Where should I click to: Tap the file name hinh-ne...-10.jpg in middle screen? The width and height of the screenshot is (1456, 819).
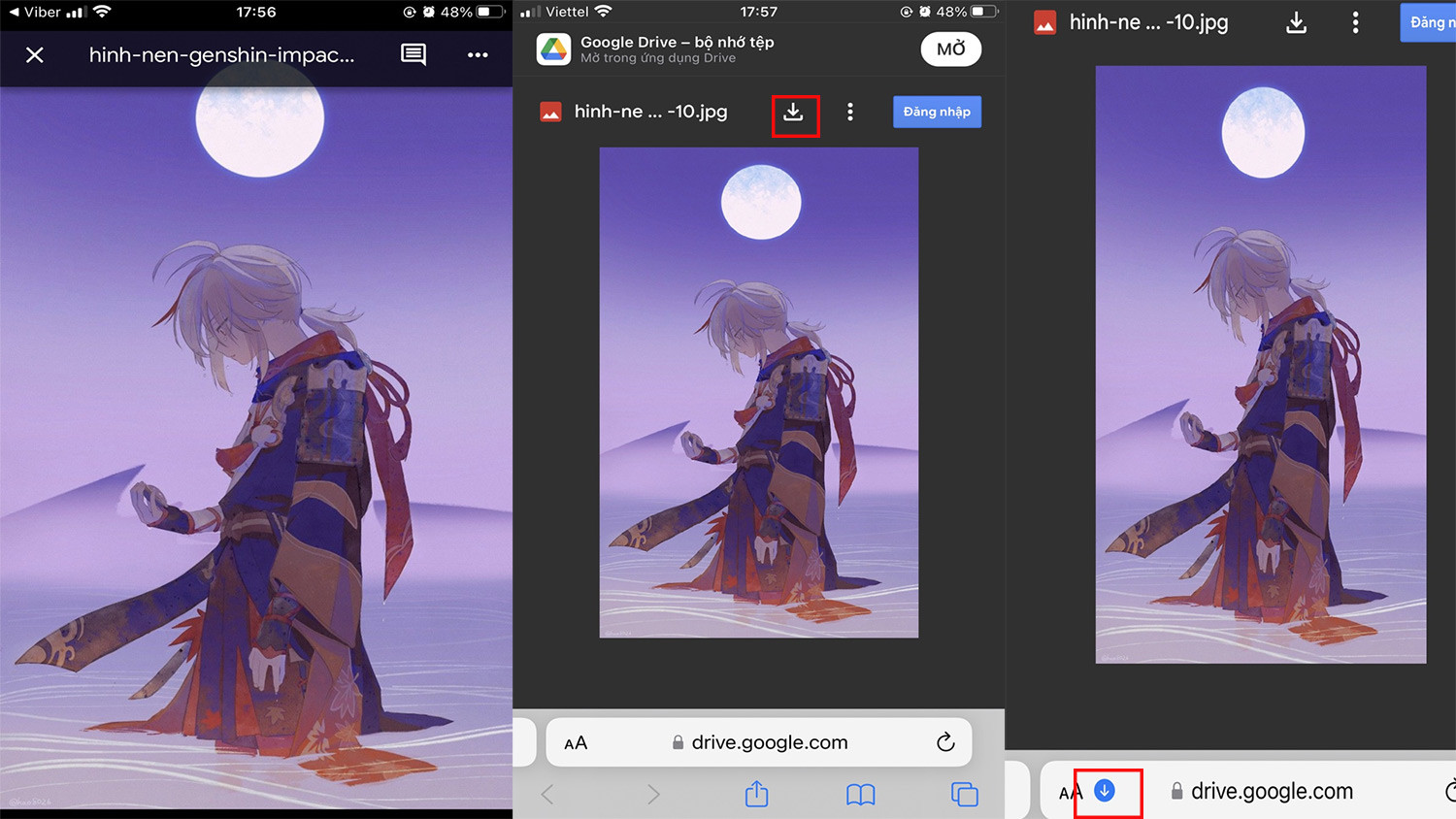[650, 112]
